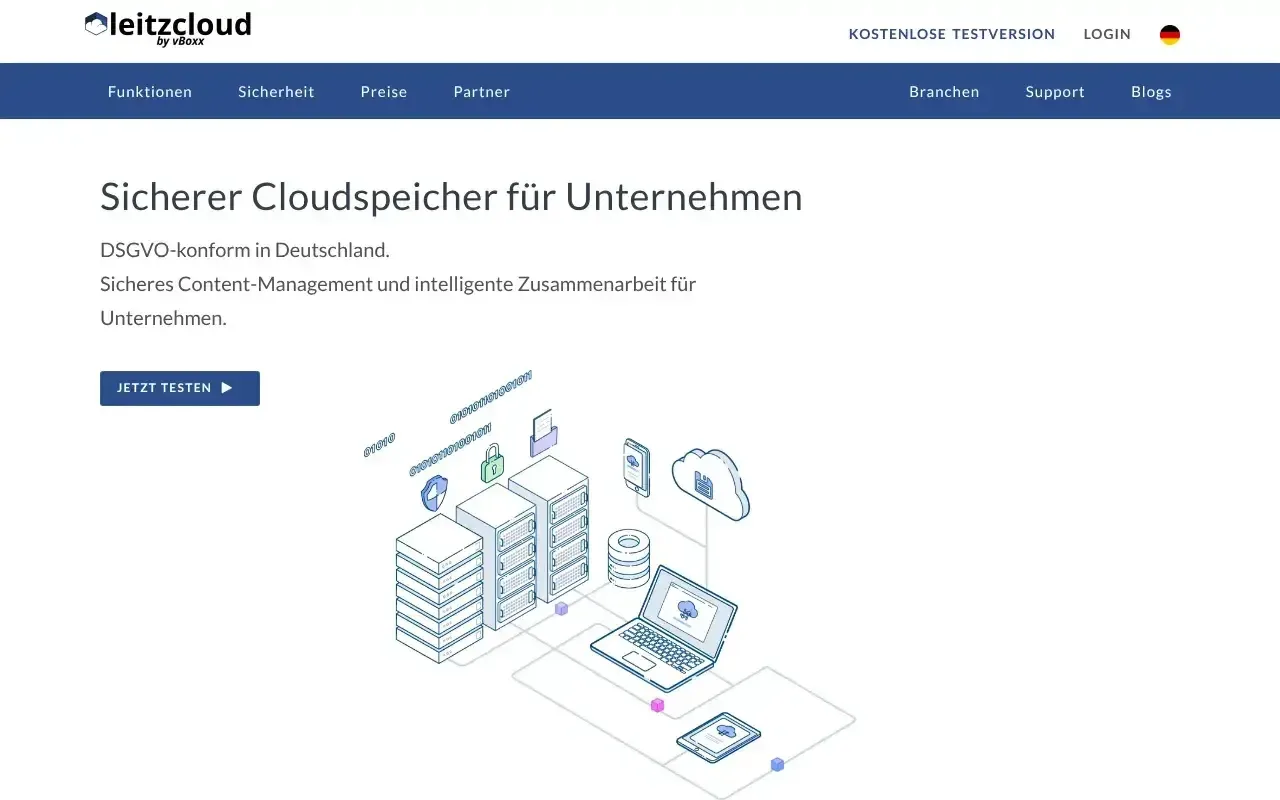Expand the Support navigation entry
This screenshot has height=800, width=1280.
click(x=1054, y=91)
